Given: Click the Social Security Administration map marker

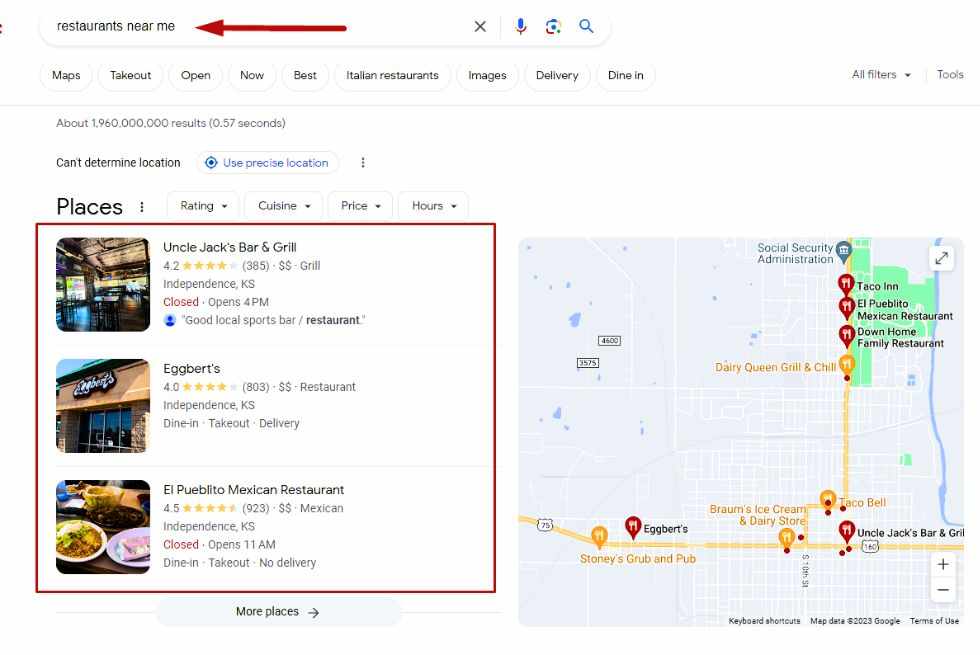Looking at the screenshot, I should (x=844, y=252).
